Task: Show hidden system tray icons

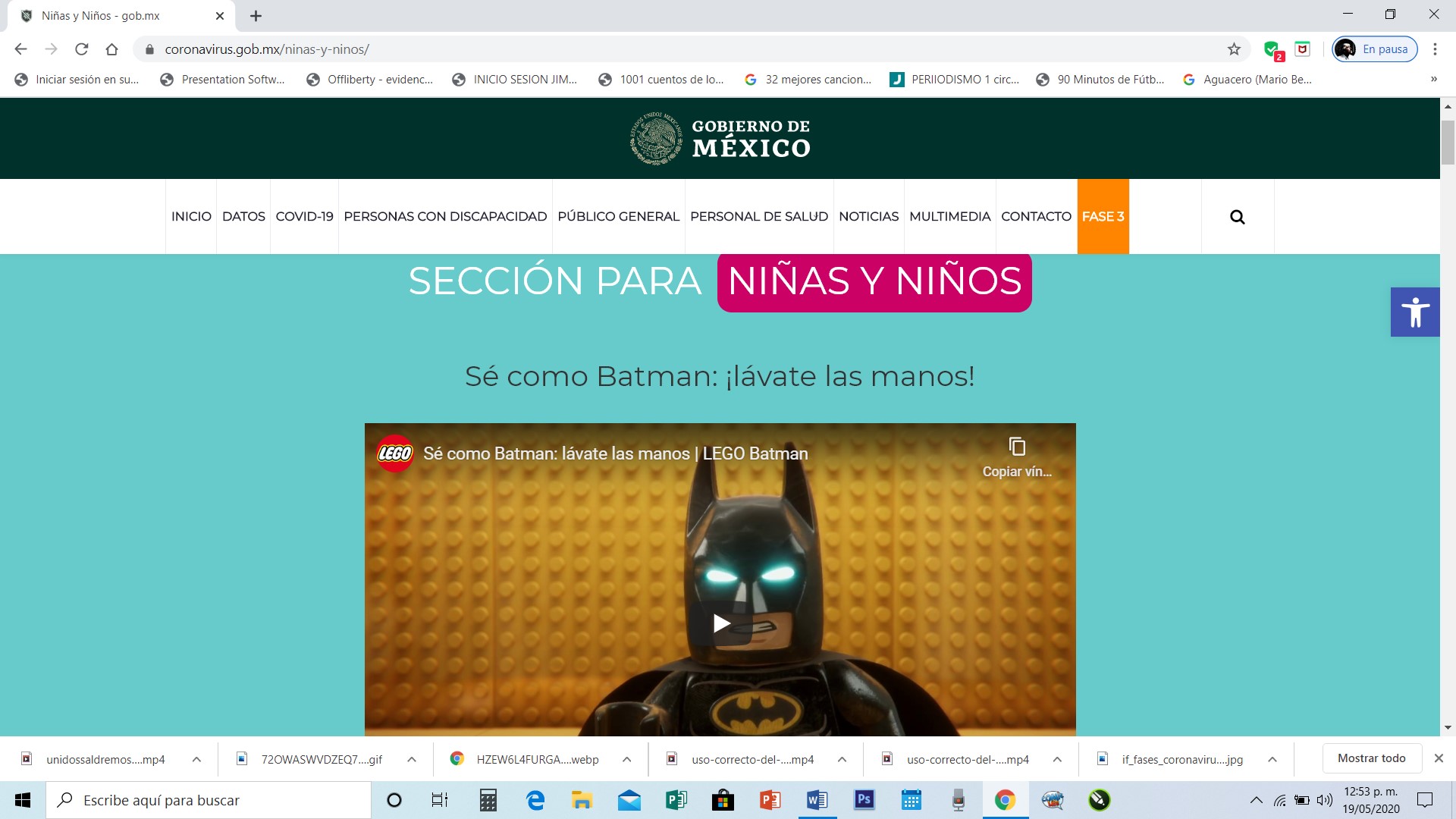Action: pos(1257,800)
